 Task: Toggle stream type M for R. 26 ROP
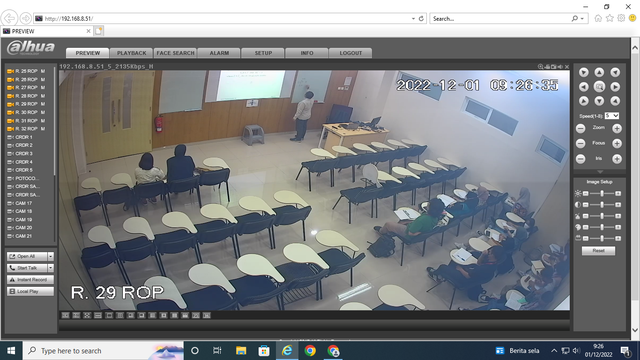click(x=43, y=79)
